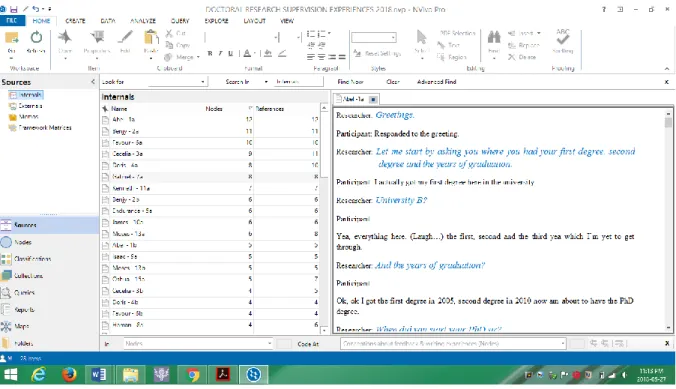The image size is (676, 389).
Task: Toggle italic formatting
Action: (220, 53)
